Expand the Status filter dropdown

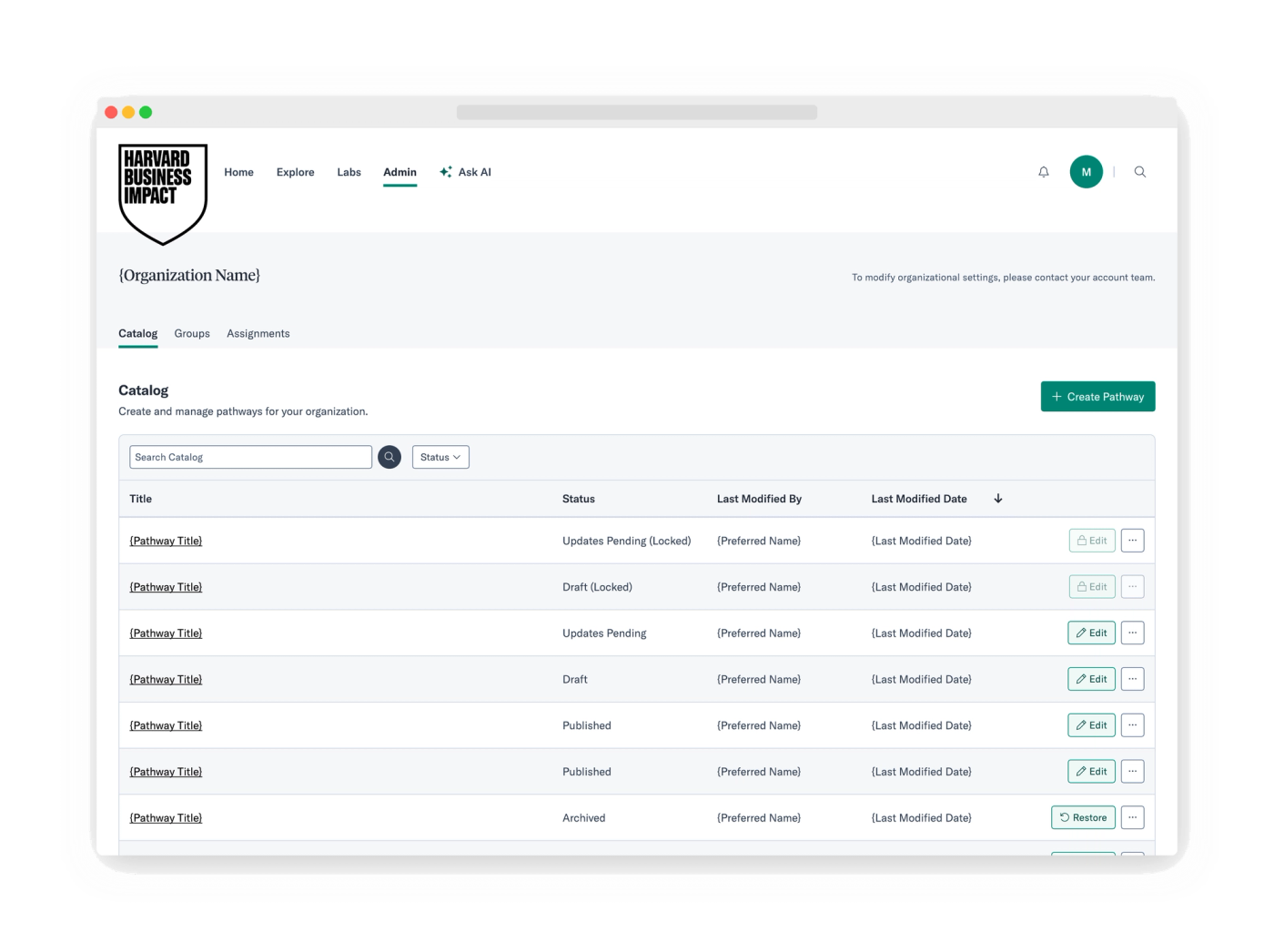tap(440, 457)
